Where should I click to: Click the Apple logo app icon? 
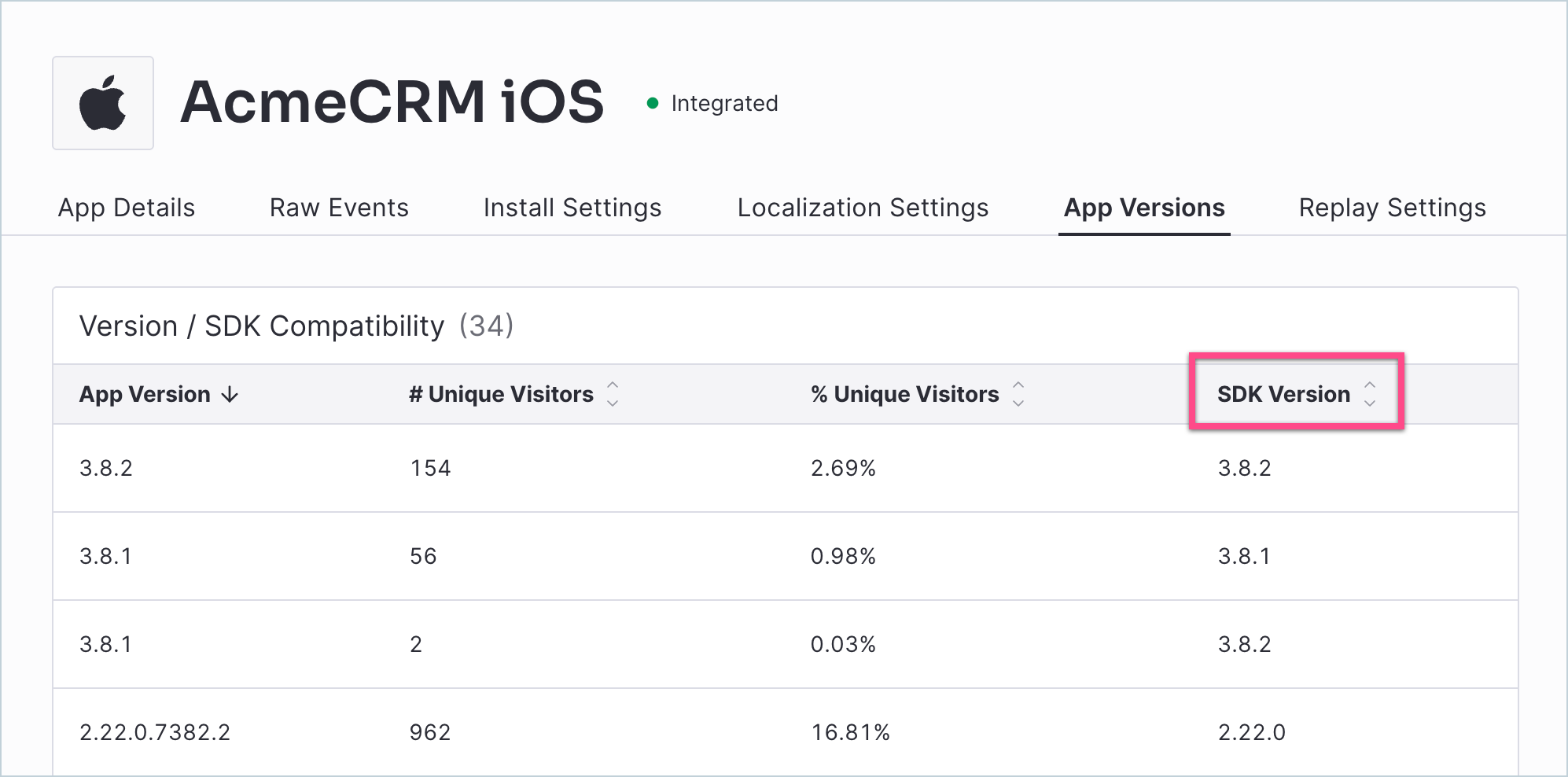103,103
